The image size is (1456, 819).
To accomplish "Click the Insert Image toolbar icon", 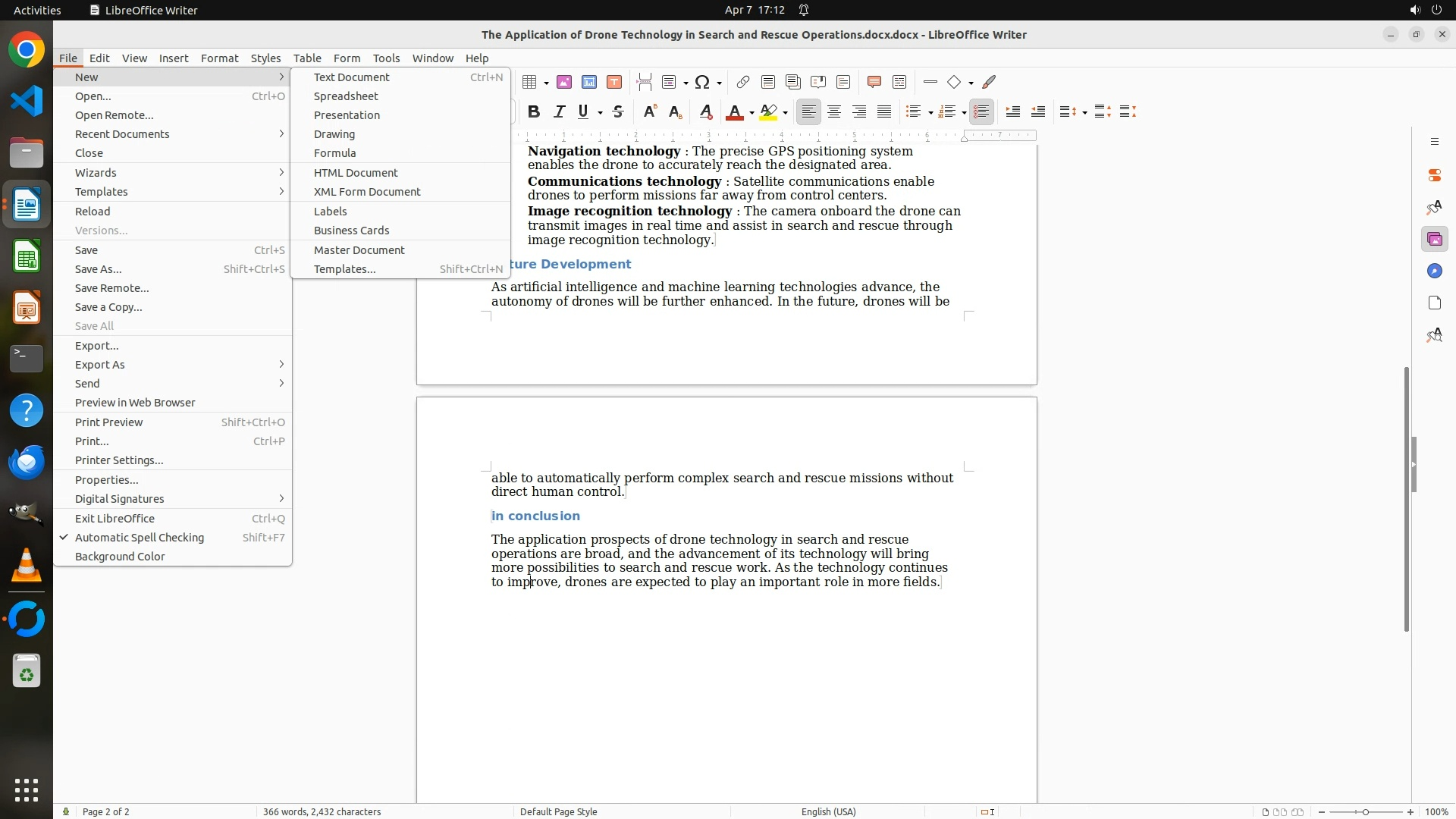I will 563,82.
